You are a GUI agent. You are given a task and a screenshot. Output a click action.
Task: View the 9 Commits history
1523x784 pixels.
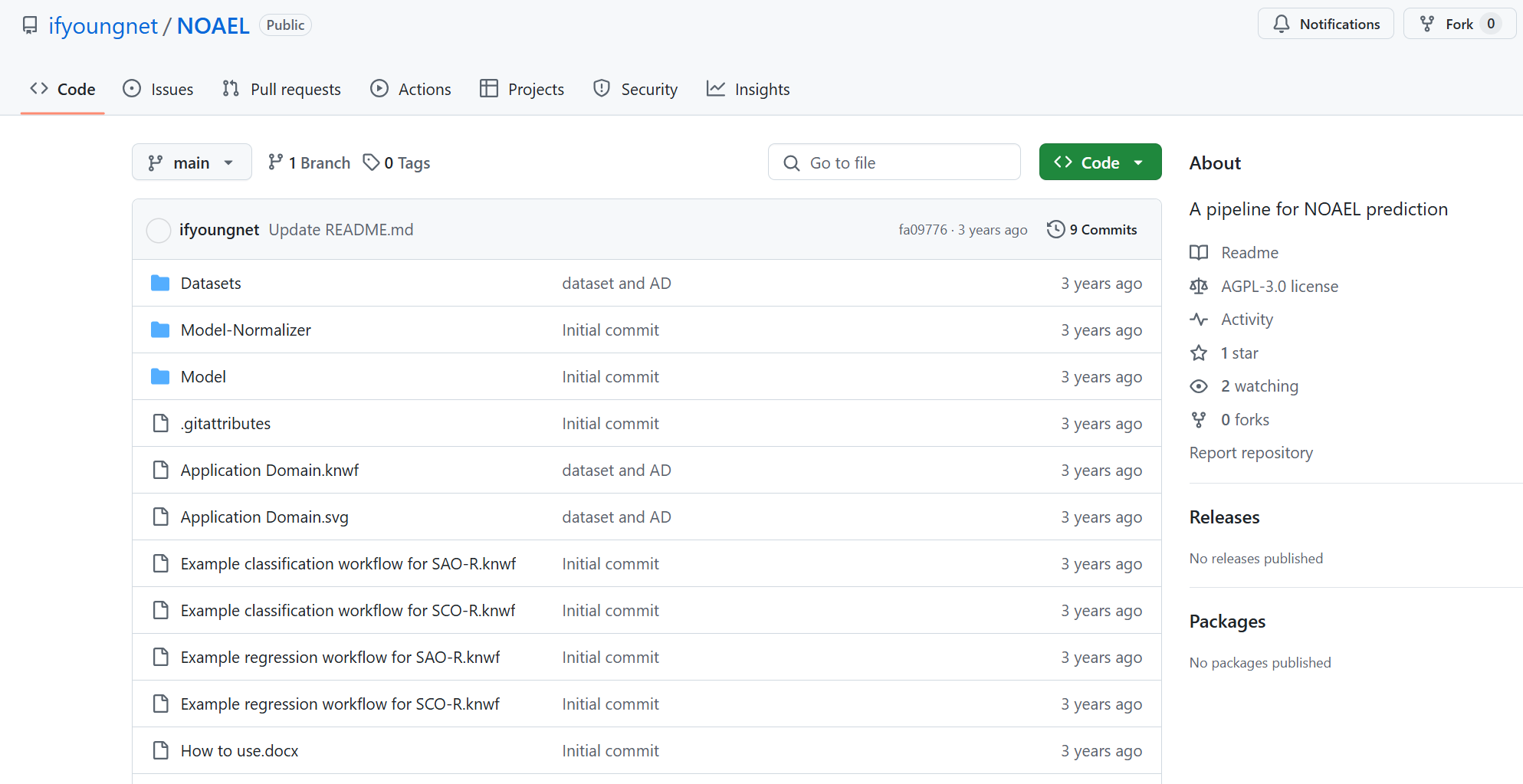(1092, 230)
